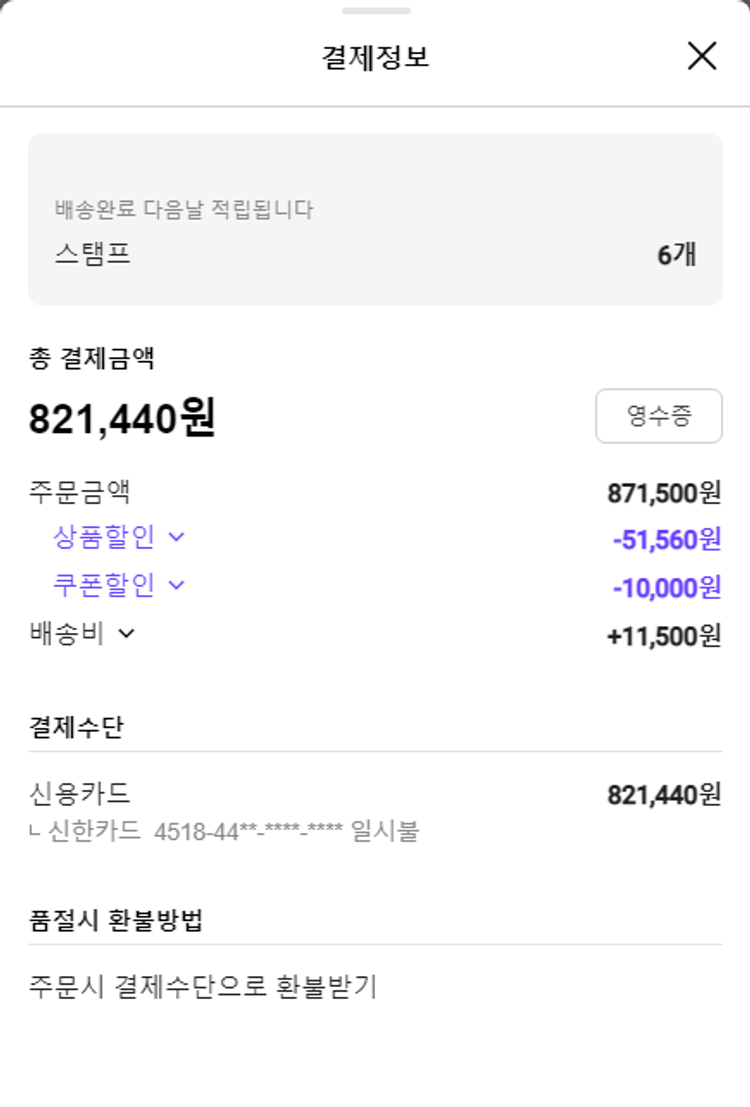Click the 쿠폰할인 label text
Image resolution: width=750 pixels, height=1107 pixels.
point(104,585)
